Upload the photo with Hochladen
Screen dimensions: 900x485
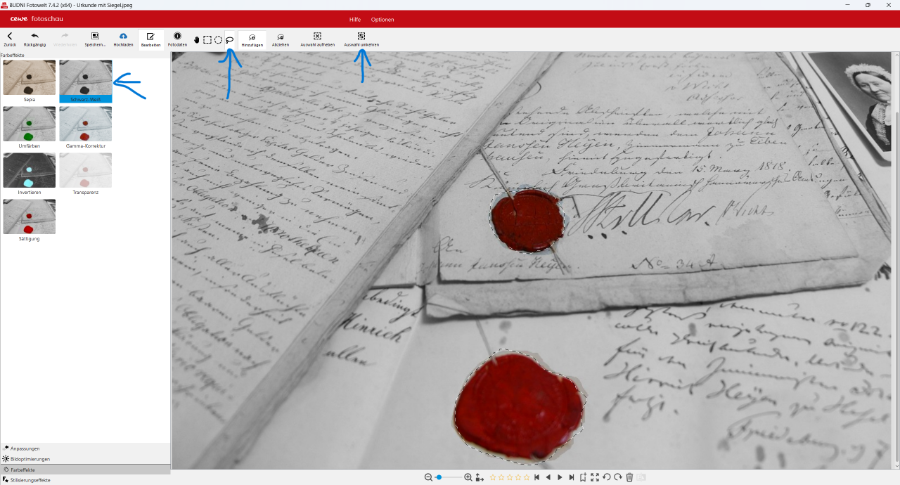pos(123,39)
